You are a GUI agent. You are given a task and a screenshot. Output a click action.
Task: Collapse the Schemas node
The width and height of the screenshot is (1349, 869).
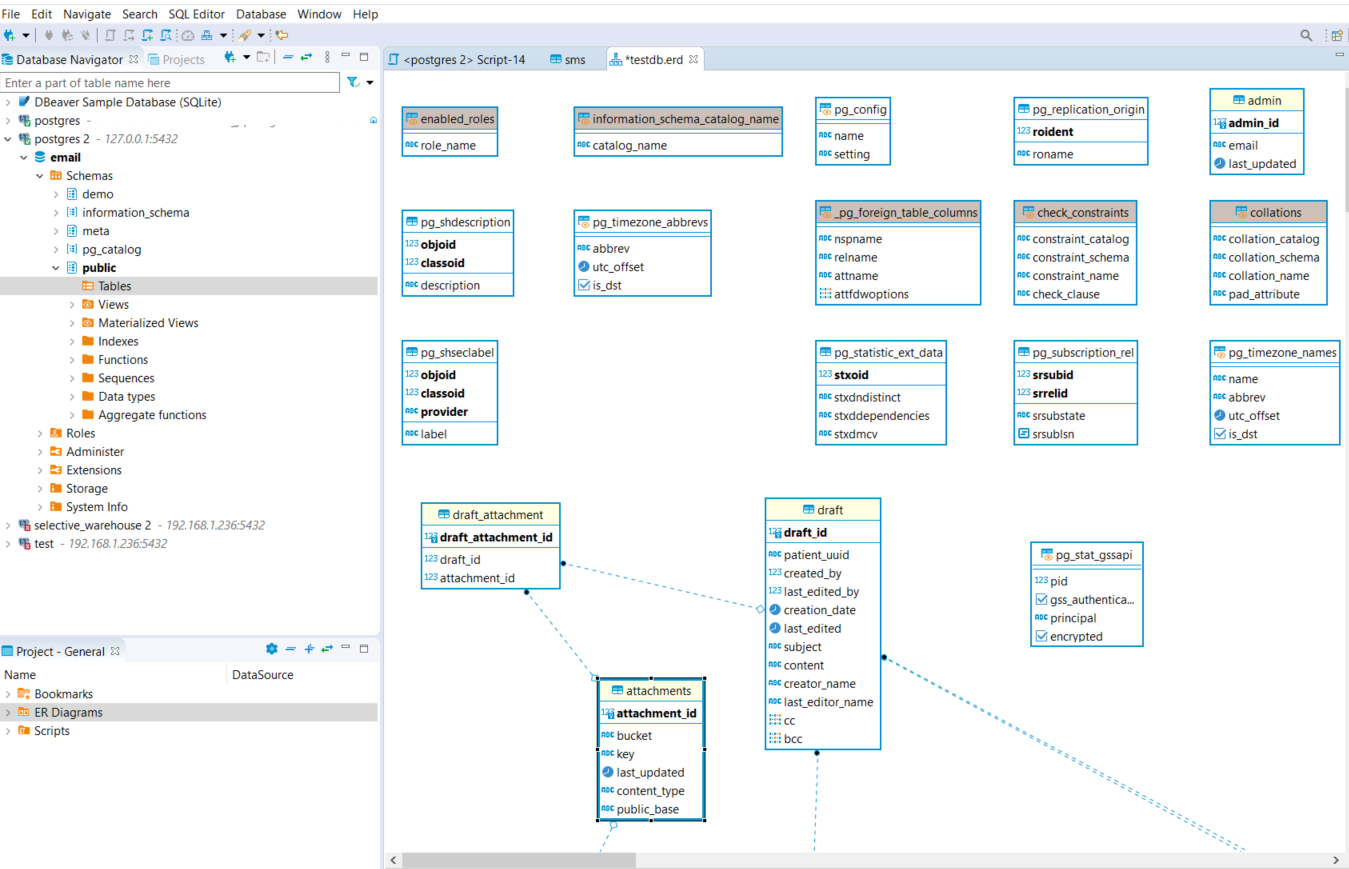pyautogui.click(x=40, y=176)
